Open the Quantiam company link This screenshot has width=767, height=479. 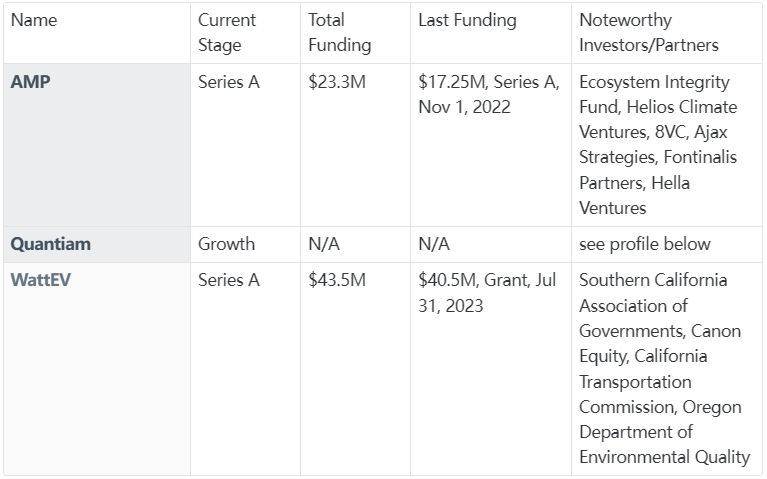tap(50, 244)
